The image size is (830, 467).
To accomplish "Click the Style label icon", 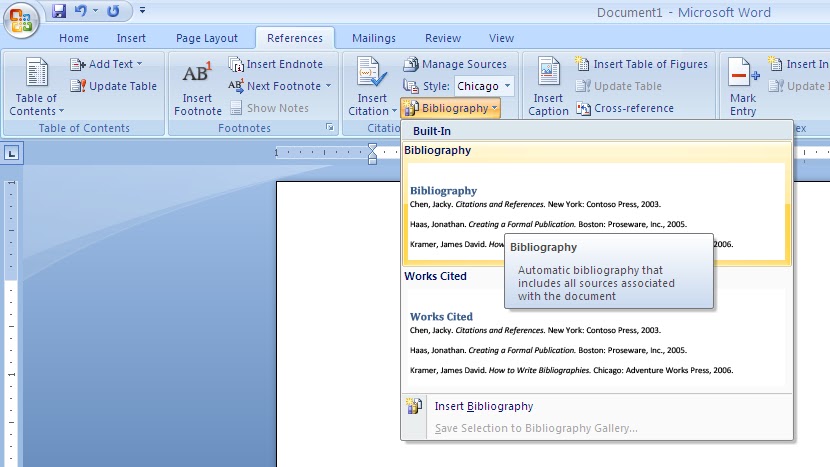I will (x=411, y=86).
